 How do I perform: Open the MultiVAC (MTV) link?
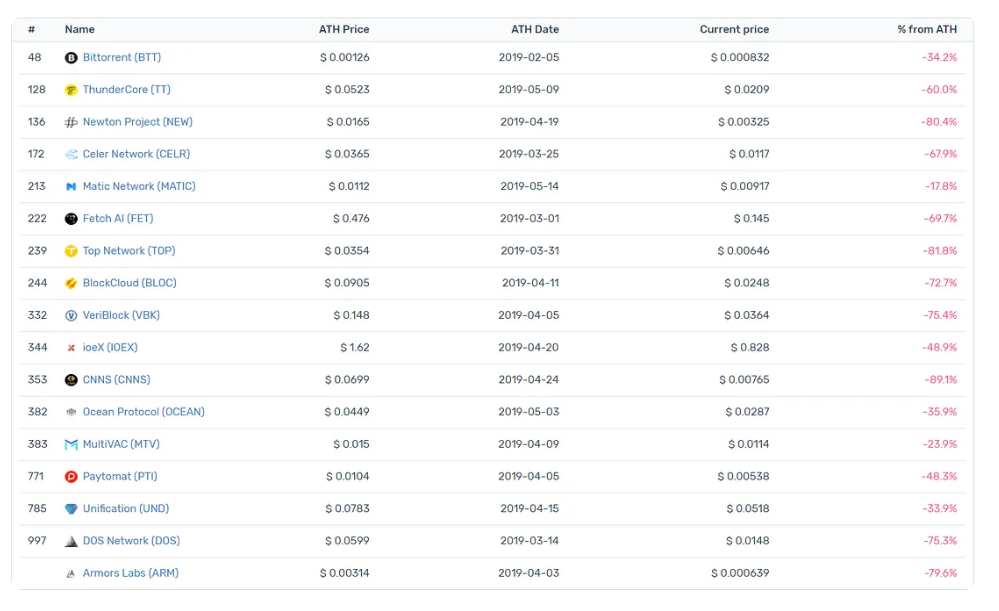pyautogui.click(x=121, y=444)
